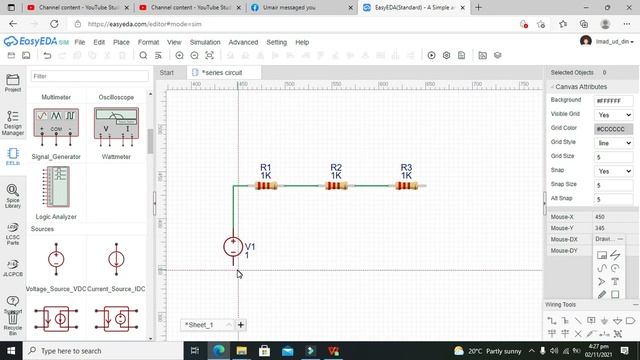Select the Net Port tool in Wiring Tools
Image resolution: width=640 pixels, height=360 pixels.
631,321
